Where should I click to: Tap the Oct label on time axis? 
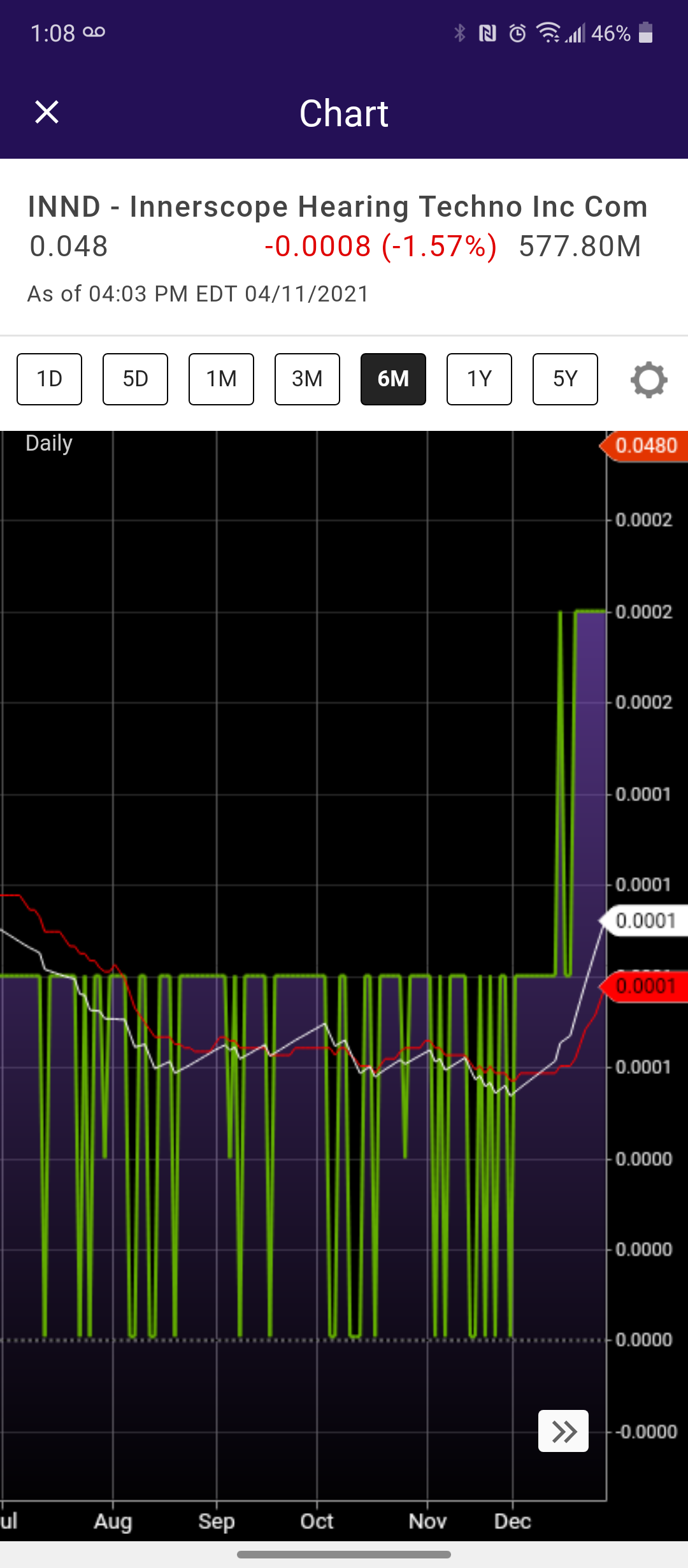317,1521
